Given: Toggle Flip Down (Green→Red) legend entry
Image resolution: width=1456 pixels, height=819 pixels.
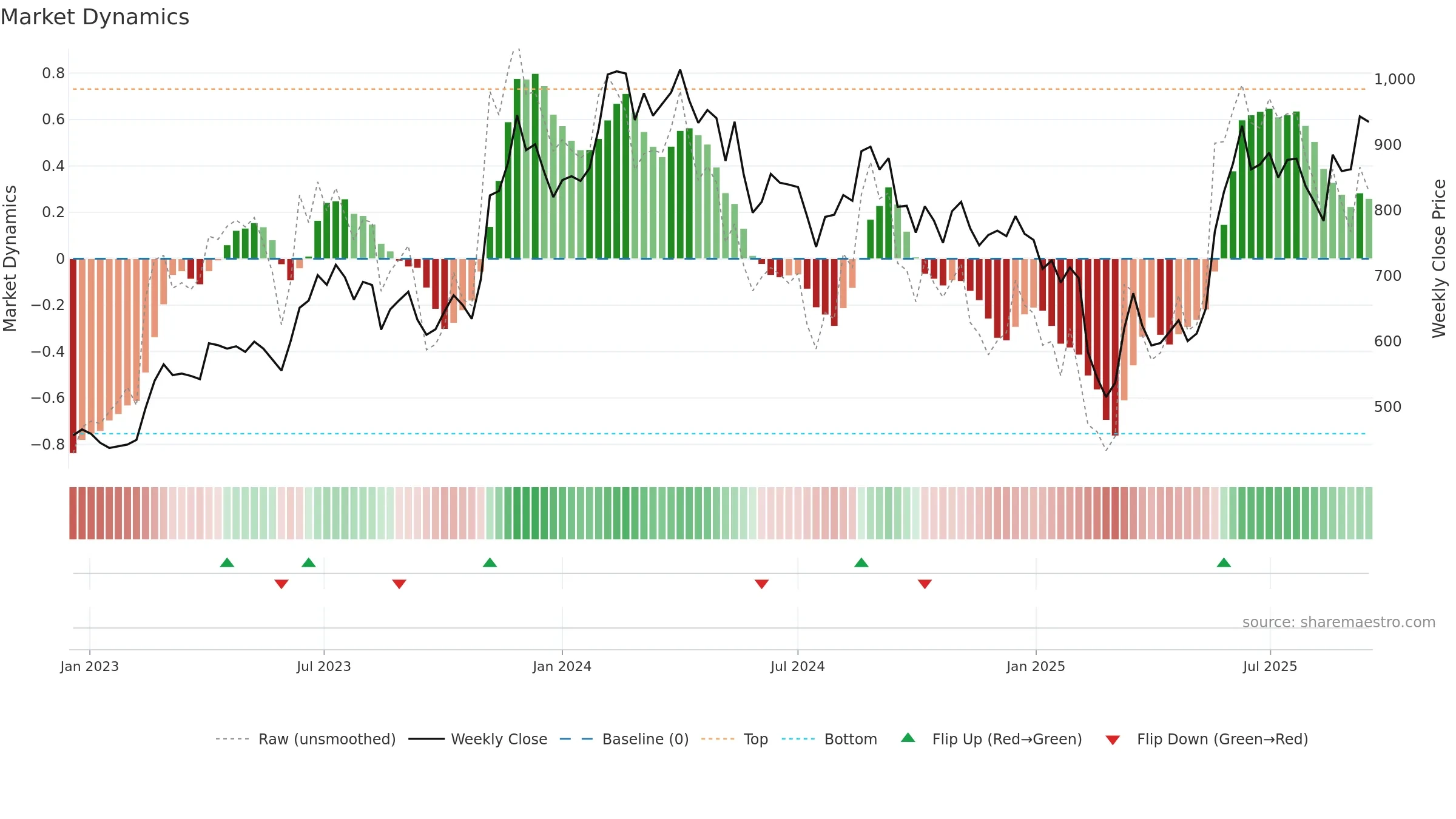Looking at the screenshot, I should click(x=1207, y=739).
